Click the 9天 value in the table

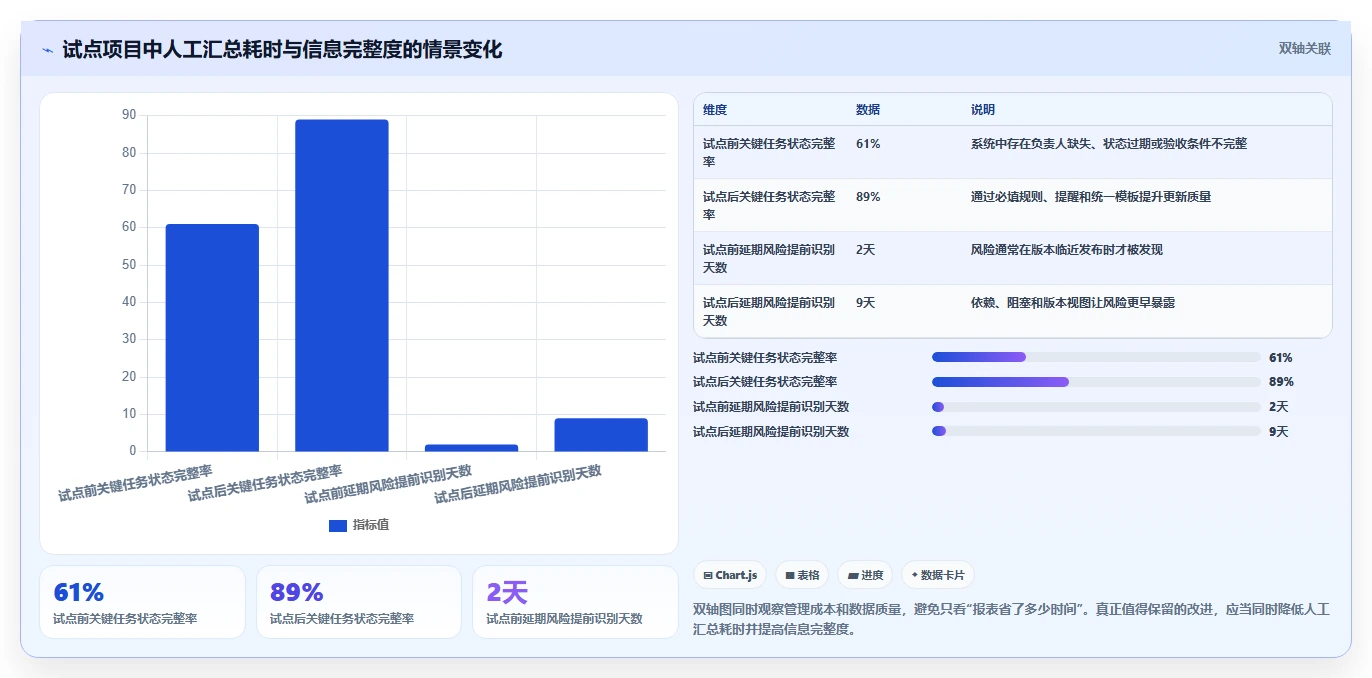(865, 303)
